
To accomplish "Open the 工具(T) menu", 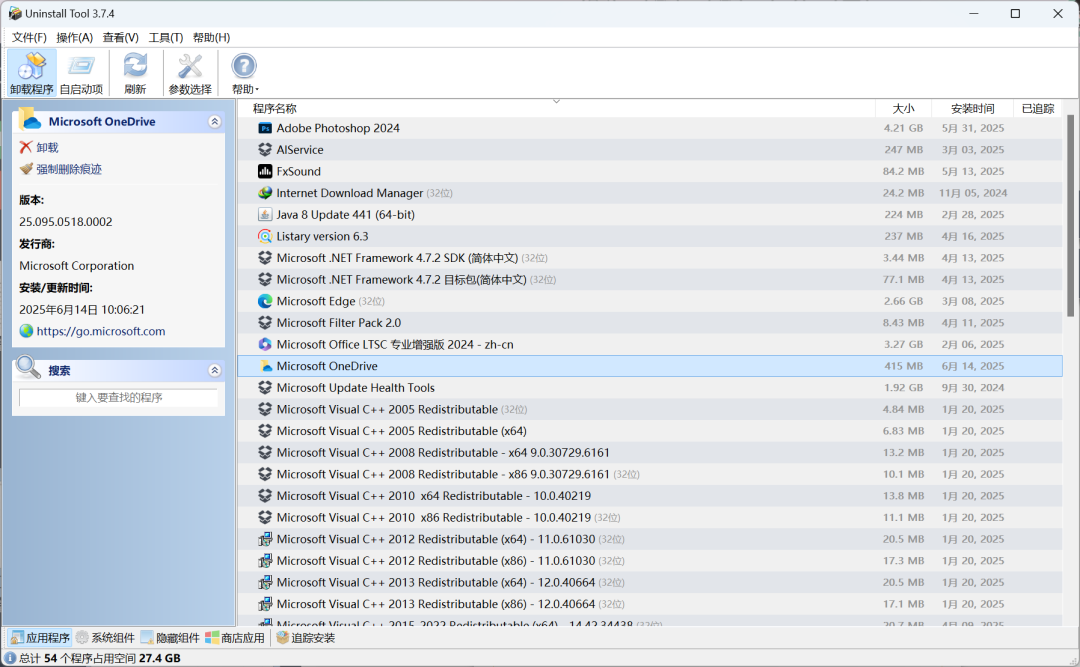I will click(x=166, y=37).
